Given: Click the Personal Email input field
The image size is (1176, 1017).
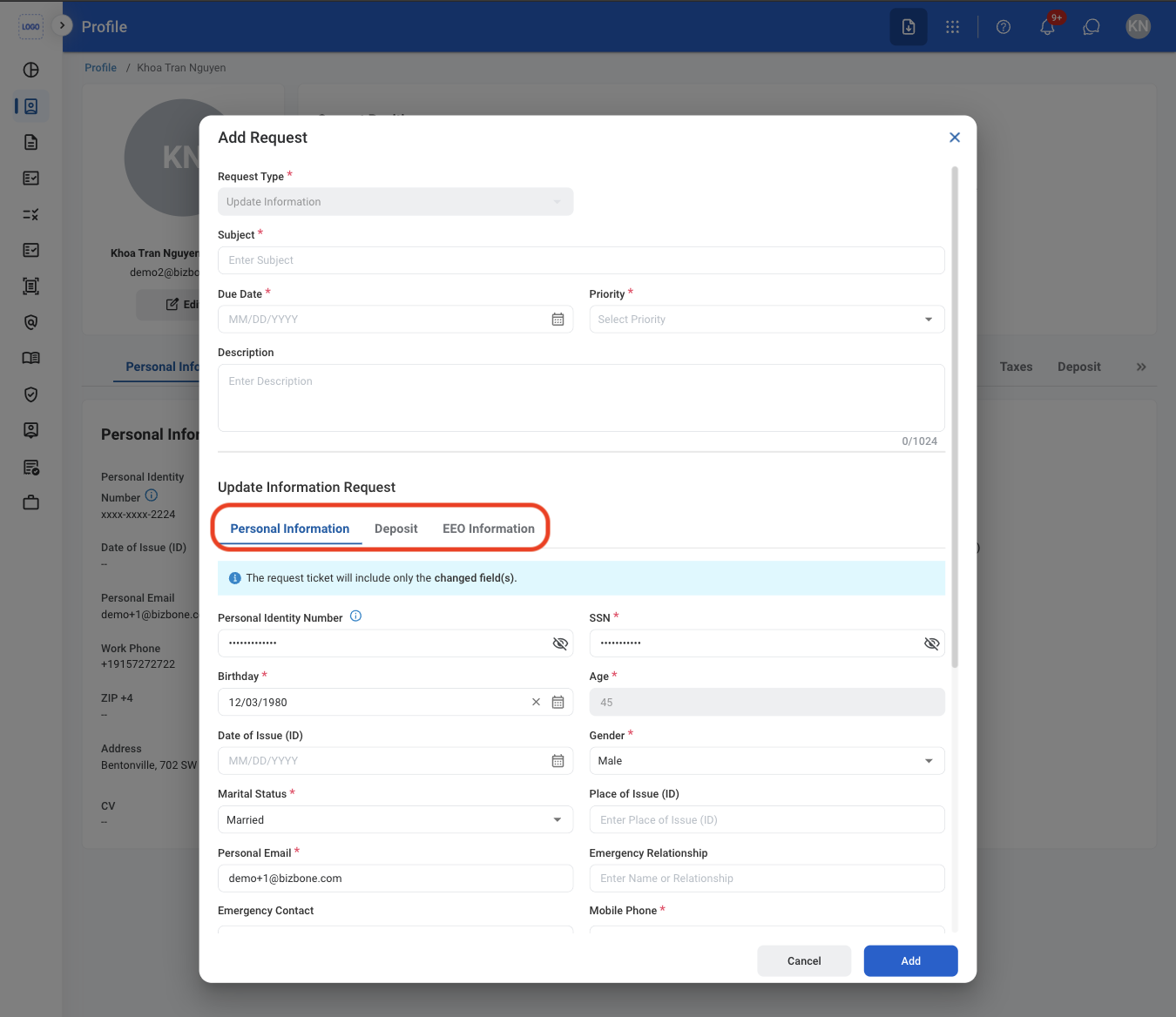Looking at the screenshot, I should click(x=395, y=879).
